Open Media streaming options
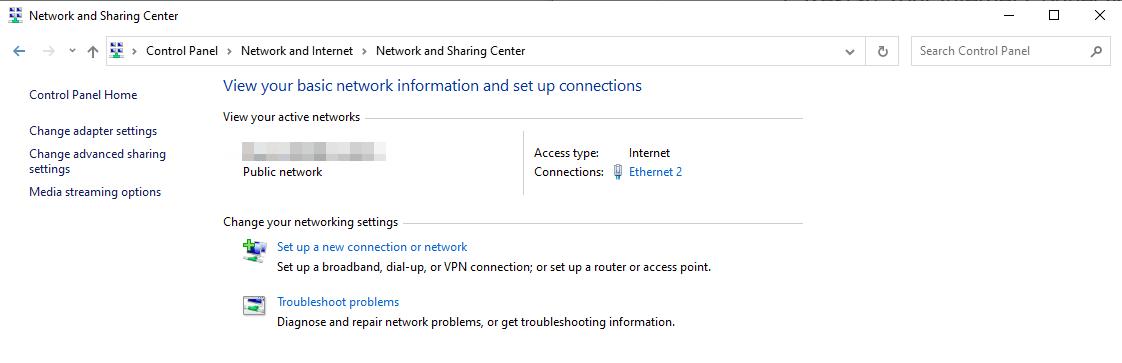The width and height of the screenshot is (1122, 363). (x=95, y=192)
